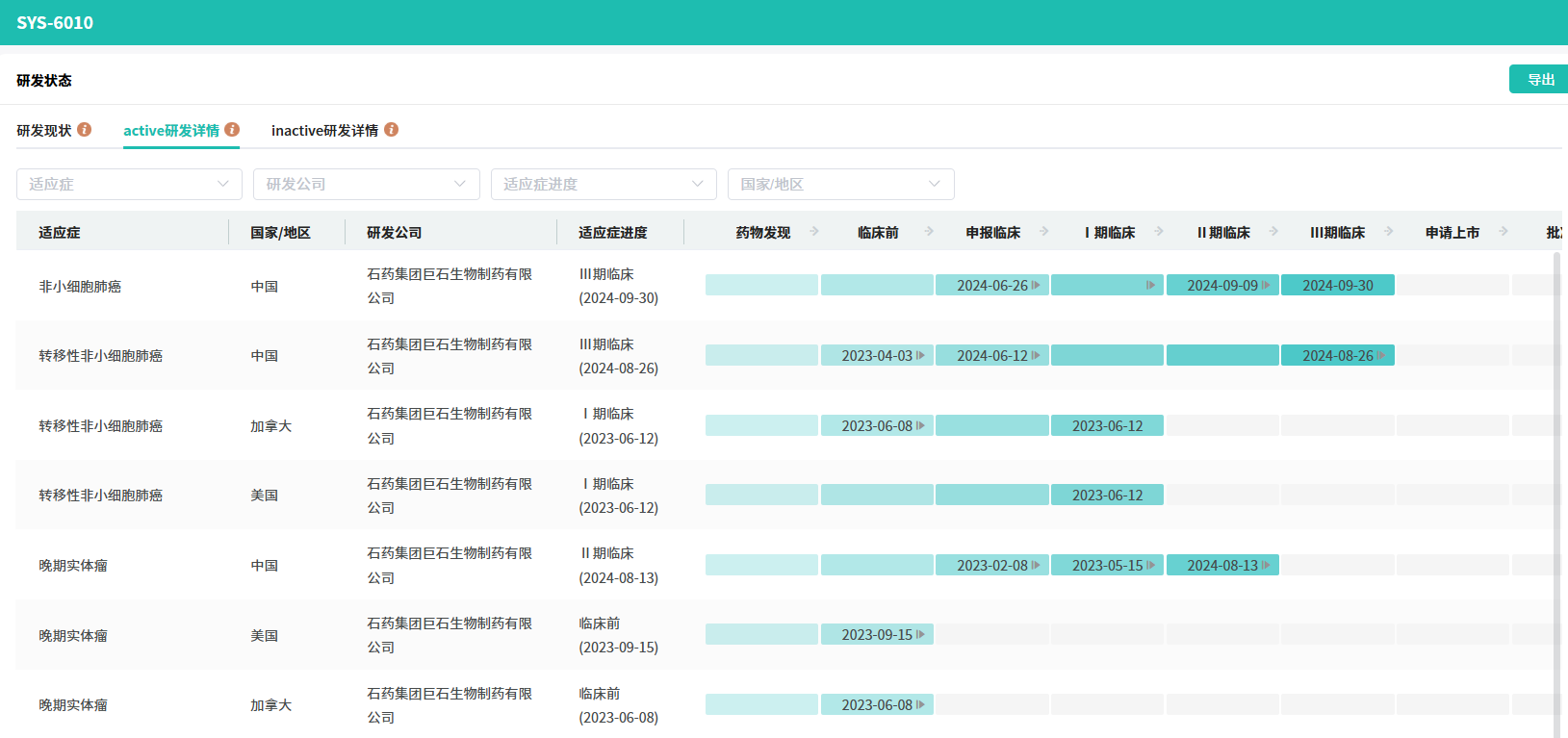This screenshot has width=1568, height=738.
Task: Click arrow icon next to 2024-08-13 date
Action: tap(1266, 566)
